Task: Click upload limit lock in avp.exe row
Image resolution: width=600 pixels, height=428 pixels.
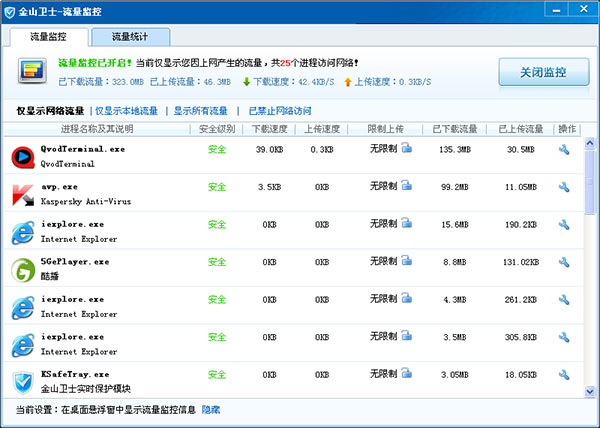Action: pyautogui.click(x=407, y=186)
